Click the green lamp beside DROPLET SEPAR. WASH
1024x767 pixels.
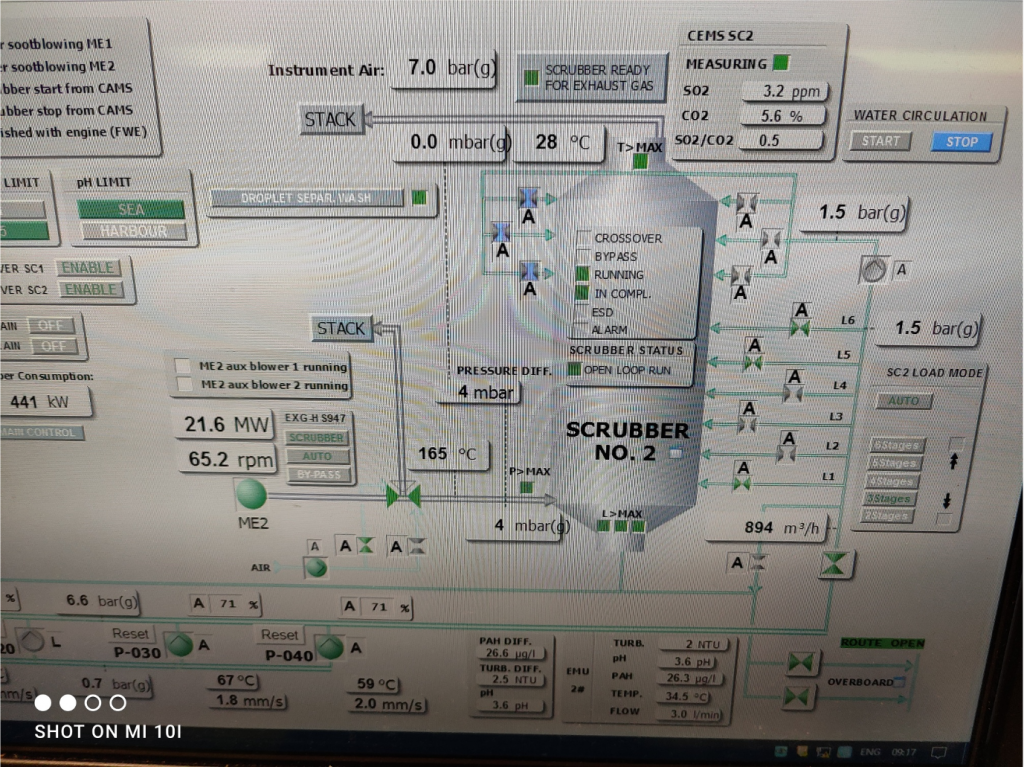(419, 197)
